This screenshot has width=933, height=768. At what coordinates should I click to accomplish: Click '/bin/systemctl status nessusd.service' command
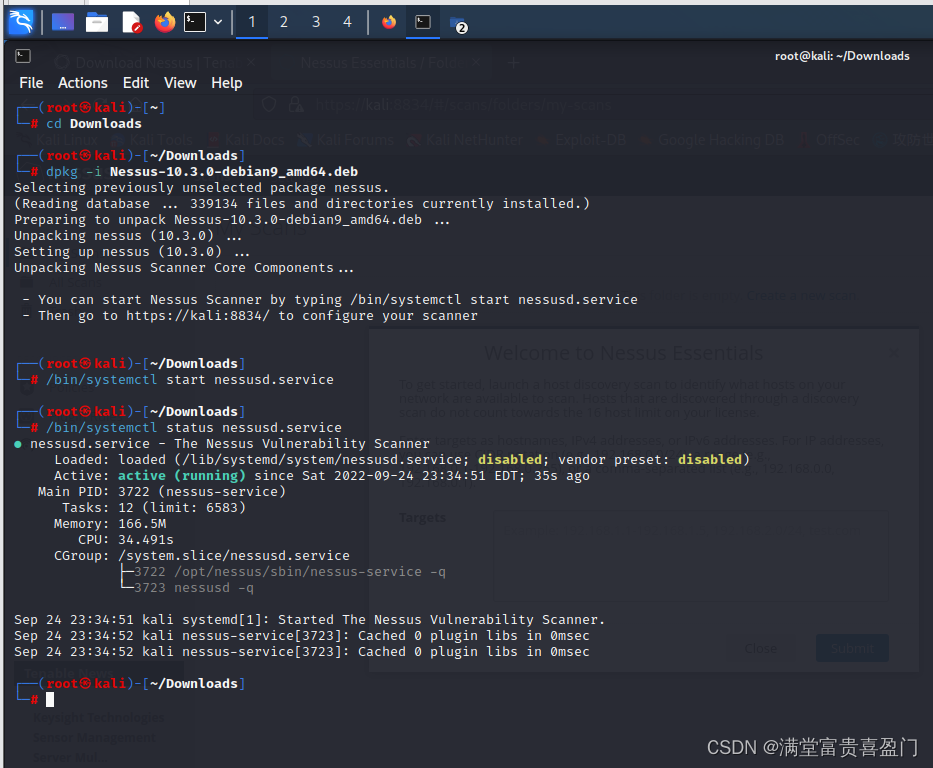pos(194,428)
